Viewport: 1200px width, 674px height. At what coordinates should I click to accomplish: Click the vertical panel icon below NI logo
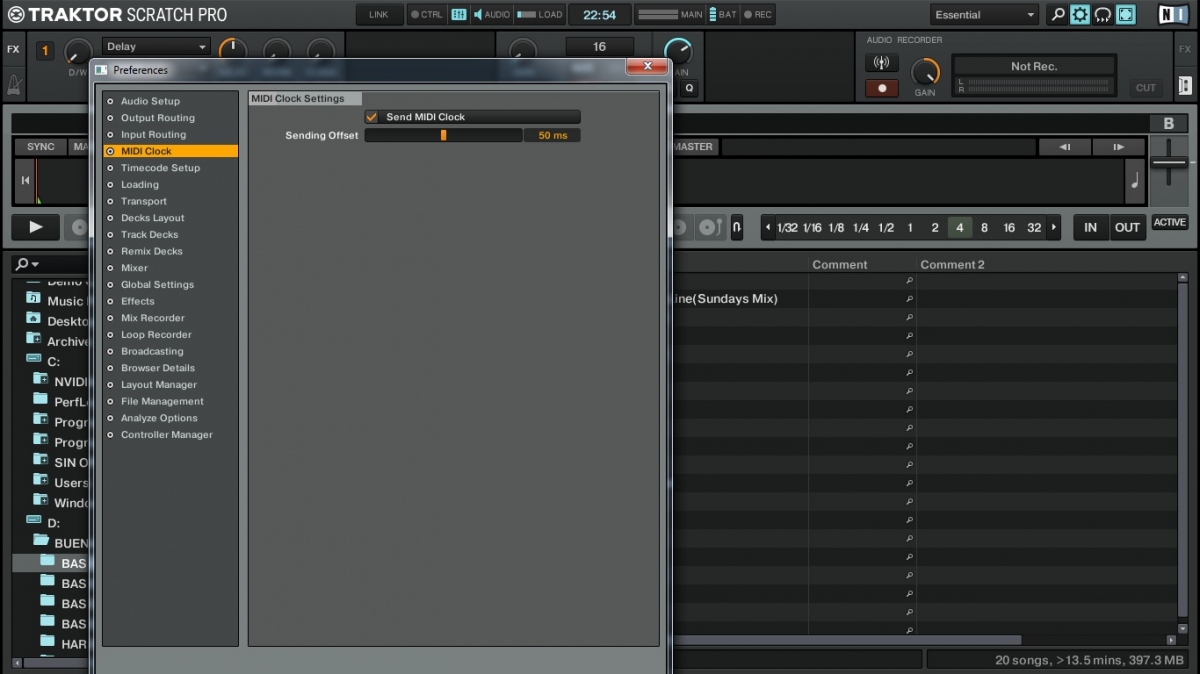pyautogui.click(x=1185, y=86)
